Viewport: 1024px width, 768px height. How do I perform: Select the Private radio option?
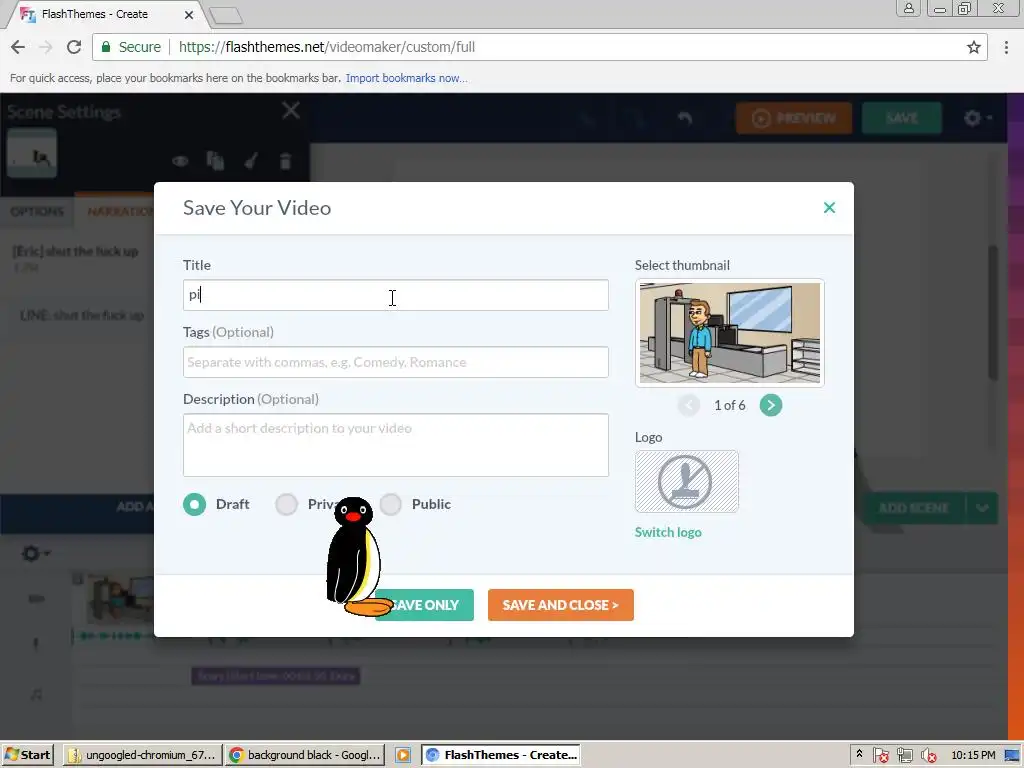(x=286, y=504)
